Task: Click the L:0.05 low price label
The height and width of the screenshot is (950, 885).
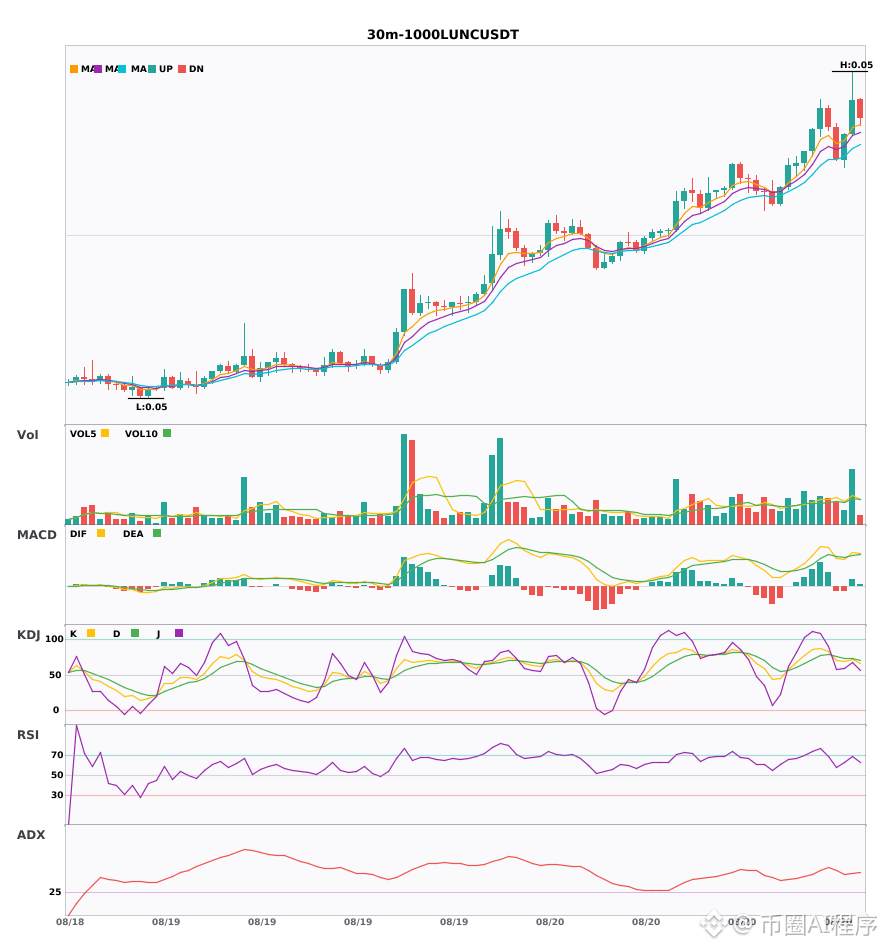Action: tap(151, 407)
